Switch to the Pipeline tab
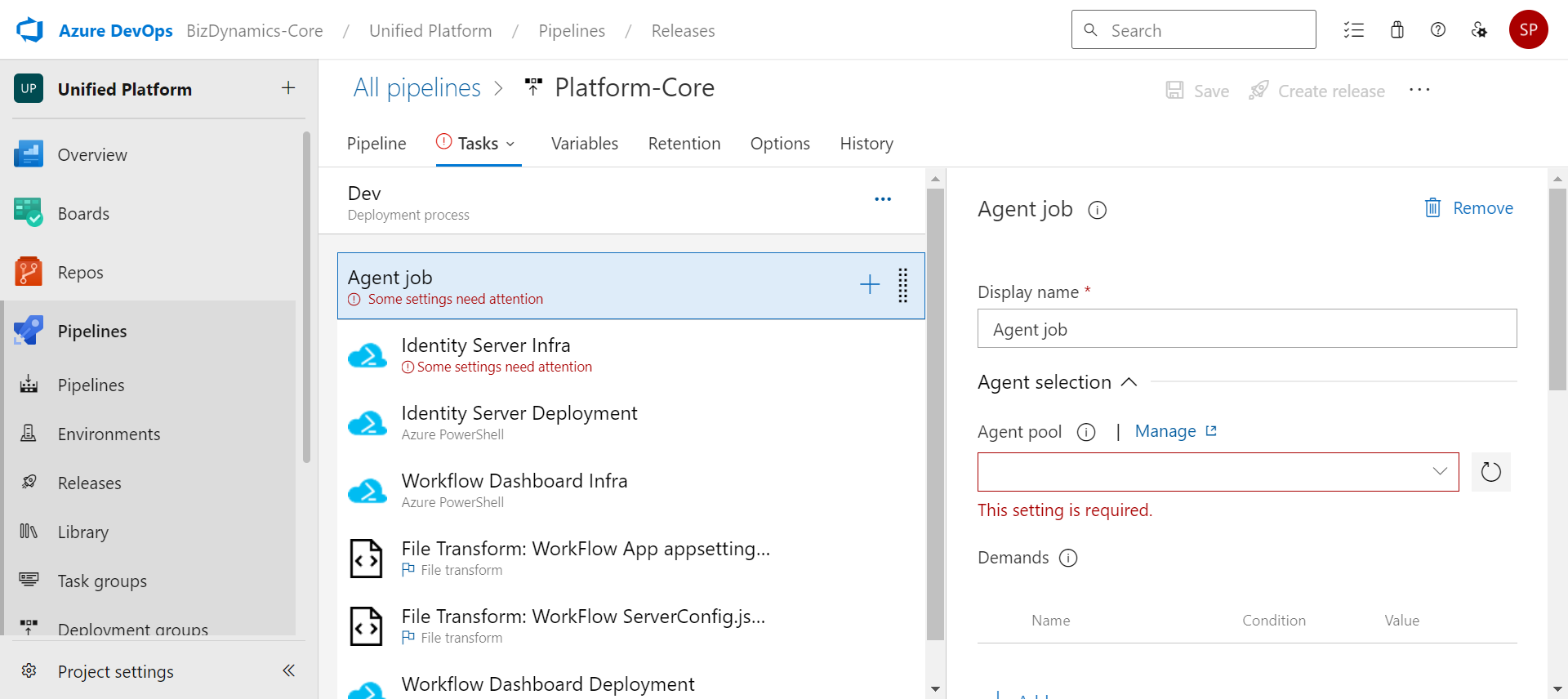Image resolution: width=1568 pixels, height=699 pixels. coord(376,144)
